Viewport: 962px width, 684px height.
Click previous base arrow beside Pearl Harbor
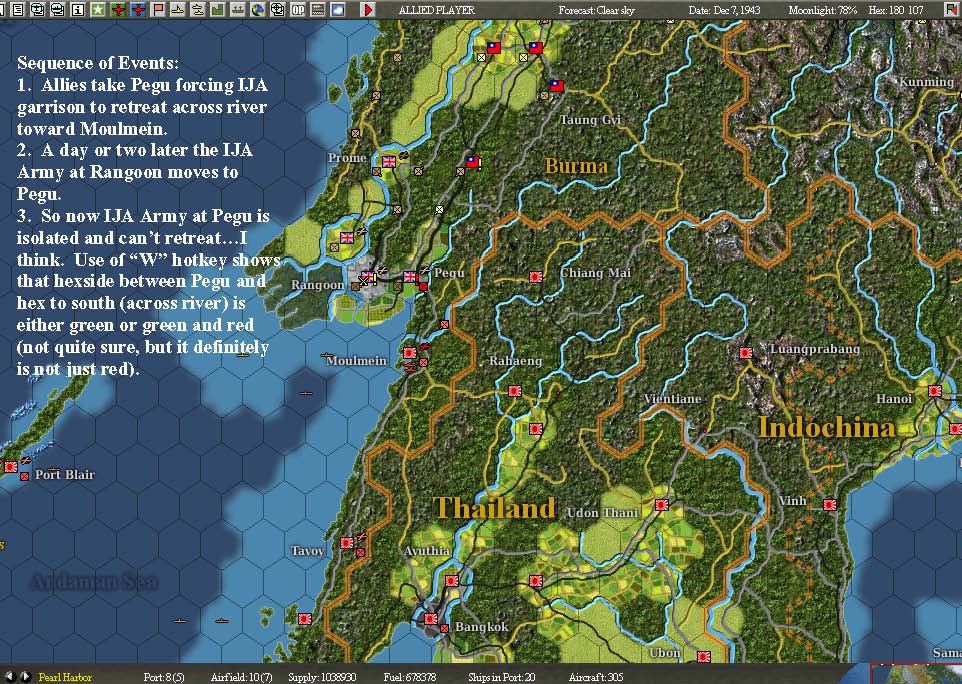click(10, 677)
